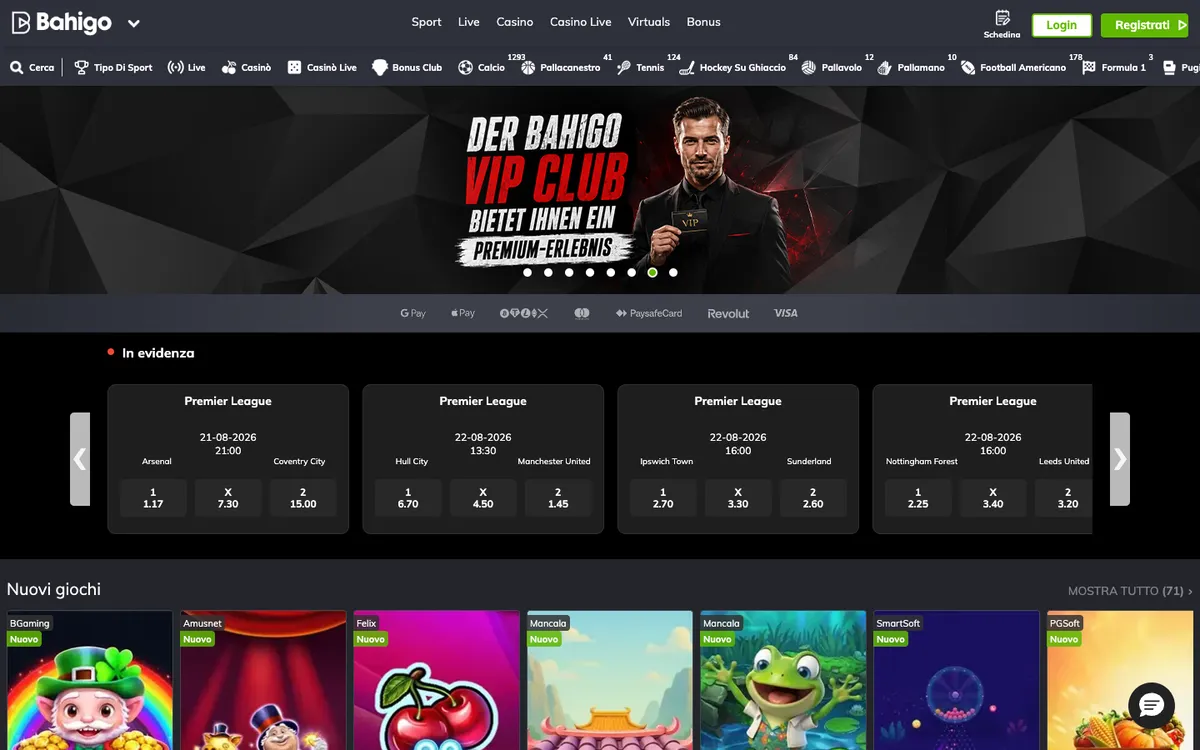Bet on Arsenal draw at 7.30
The image size is (1200, 750).
(228, 498)
